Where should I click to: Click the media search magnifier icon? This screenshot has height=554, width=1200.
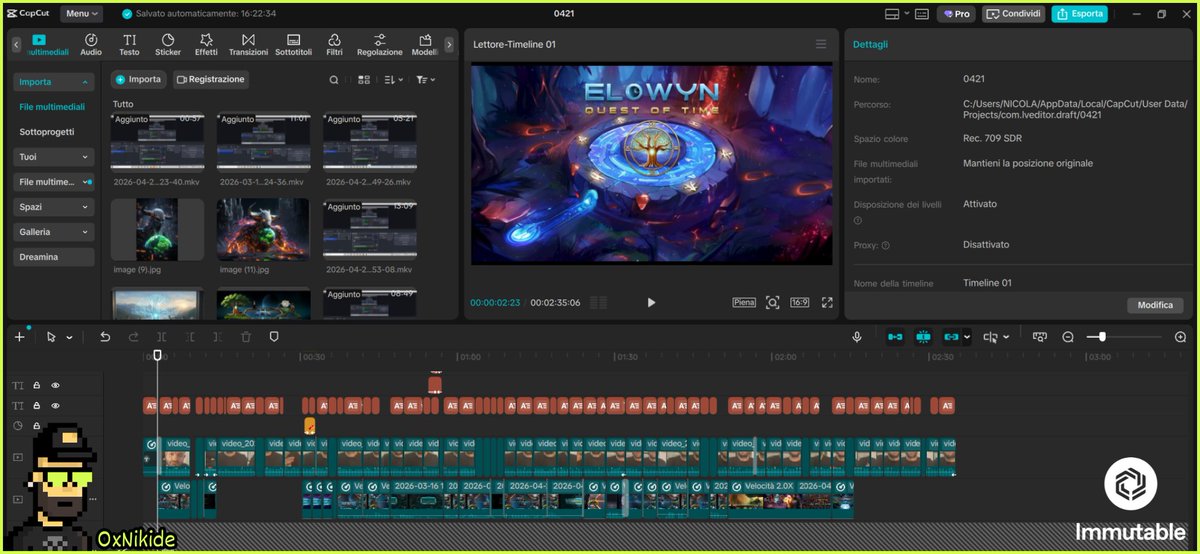pyautogui.click(x=334, y=80)
